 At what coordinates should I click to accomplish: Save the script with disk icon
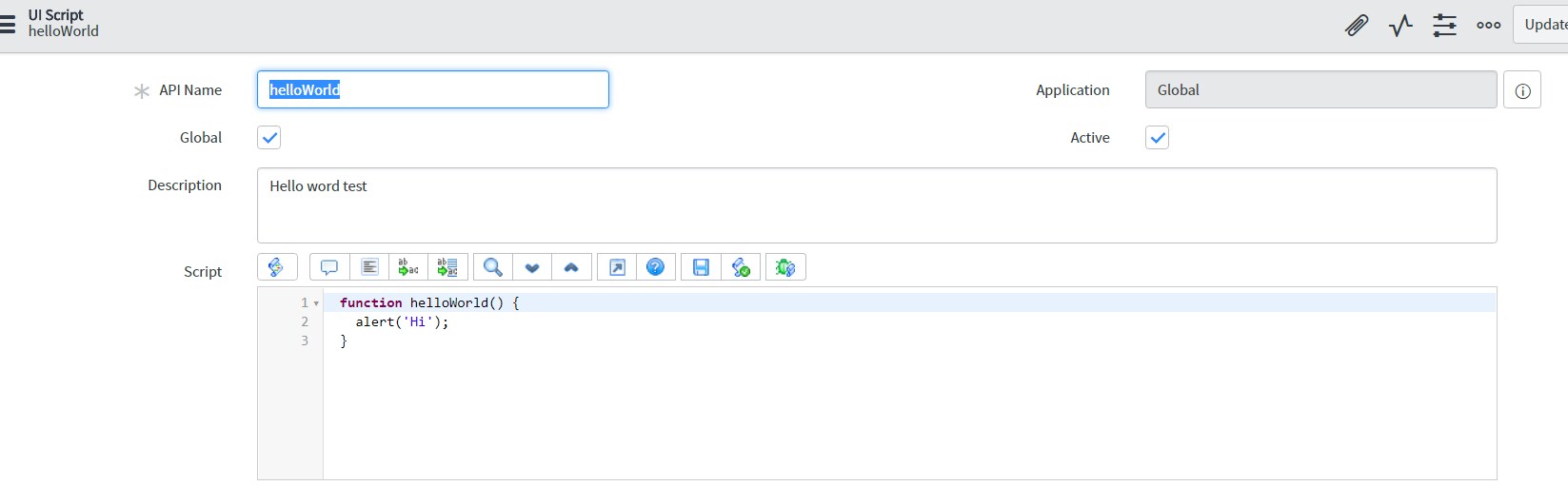[701, 267]
